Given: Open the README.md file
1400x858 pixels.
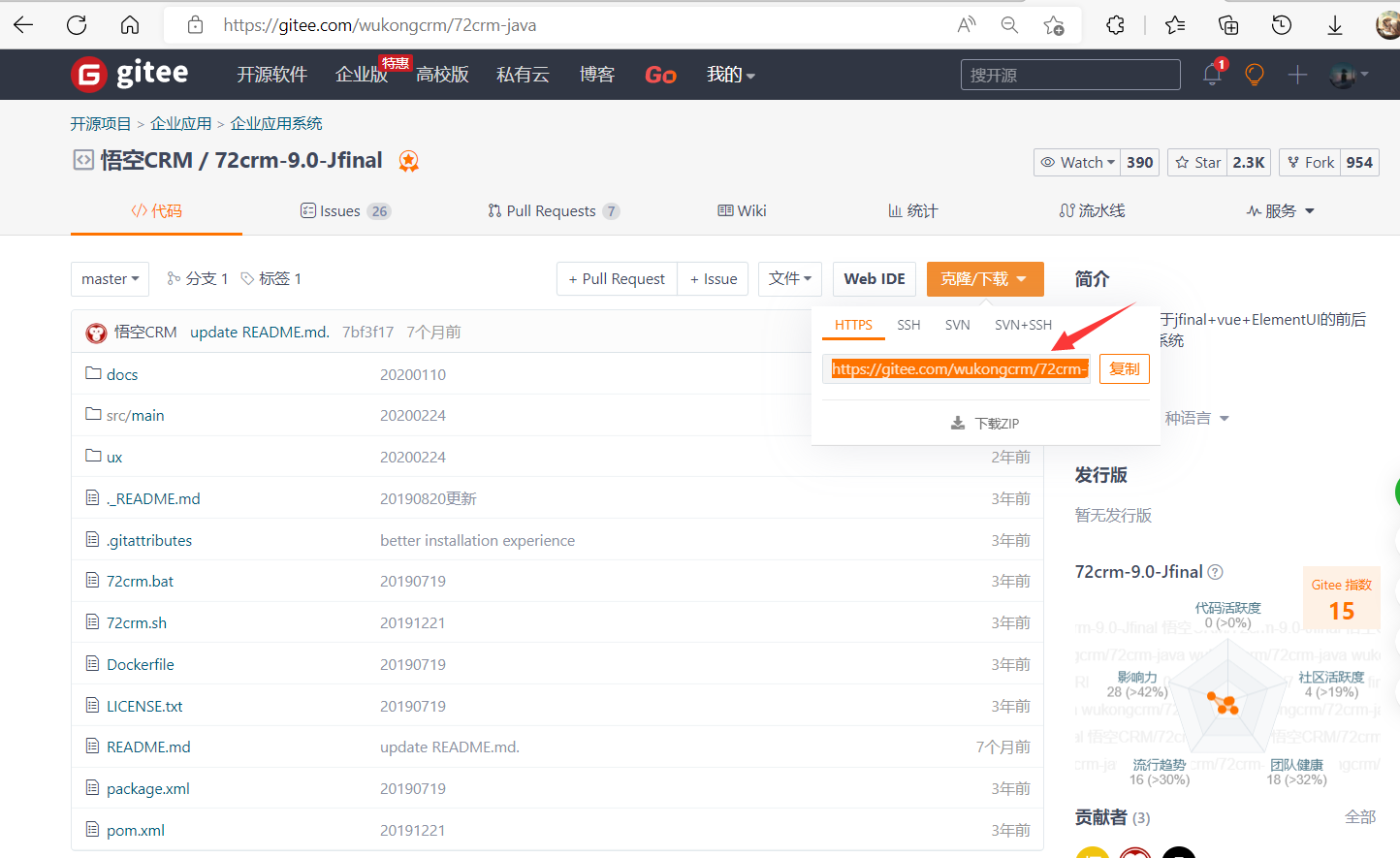Looking at the screenshot, I should pos(148,747).
